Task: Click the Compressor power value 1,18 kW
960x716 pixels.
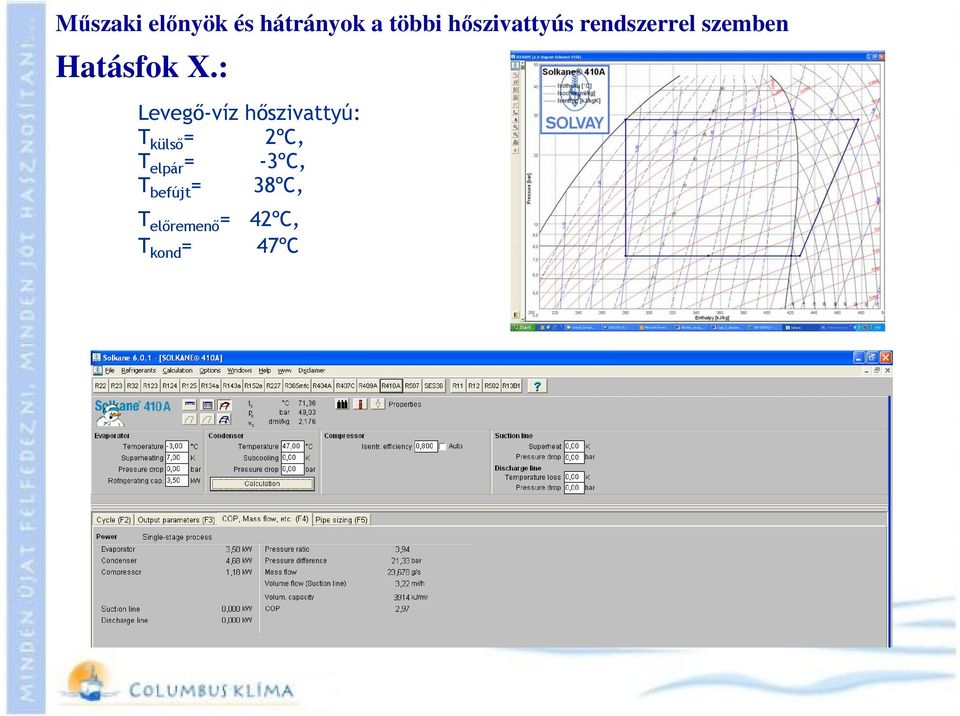Action: (239, 572)
